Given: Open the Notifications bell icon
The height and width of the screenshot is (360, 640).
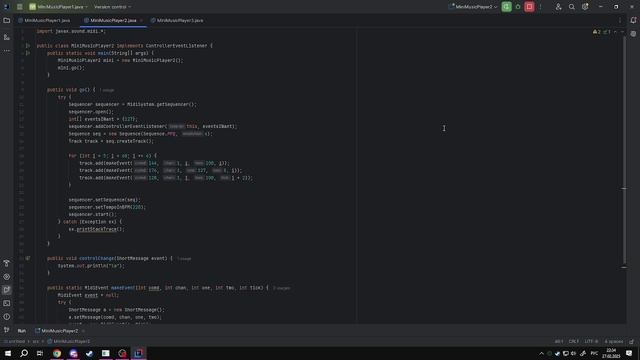Looking at the screenshot, I should point(633,20).
